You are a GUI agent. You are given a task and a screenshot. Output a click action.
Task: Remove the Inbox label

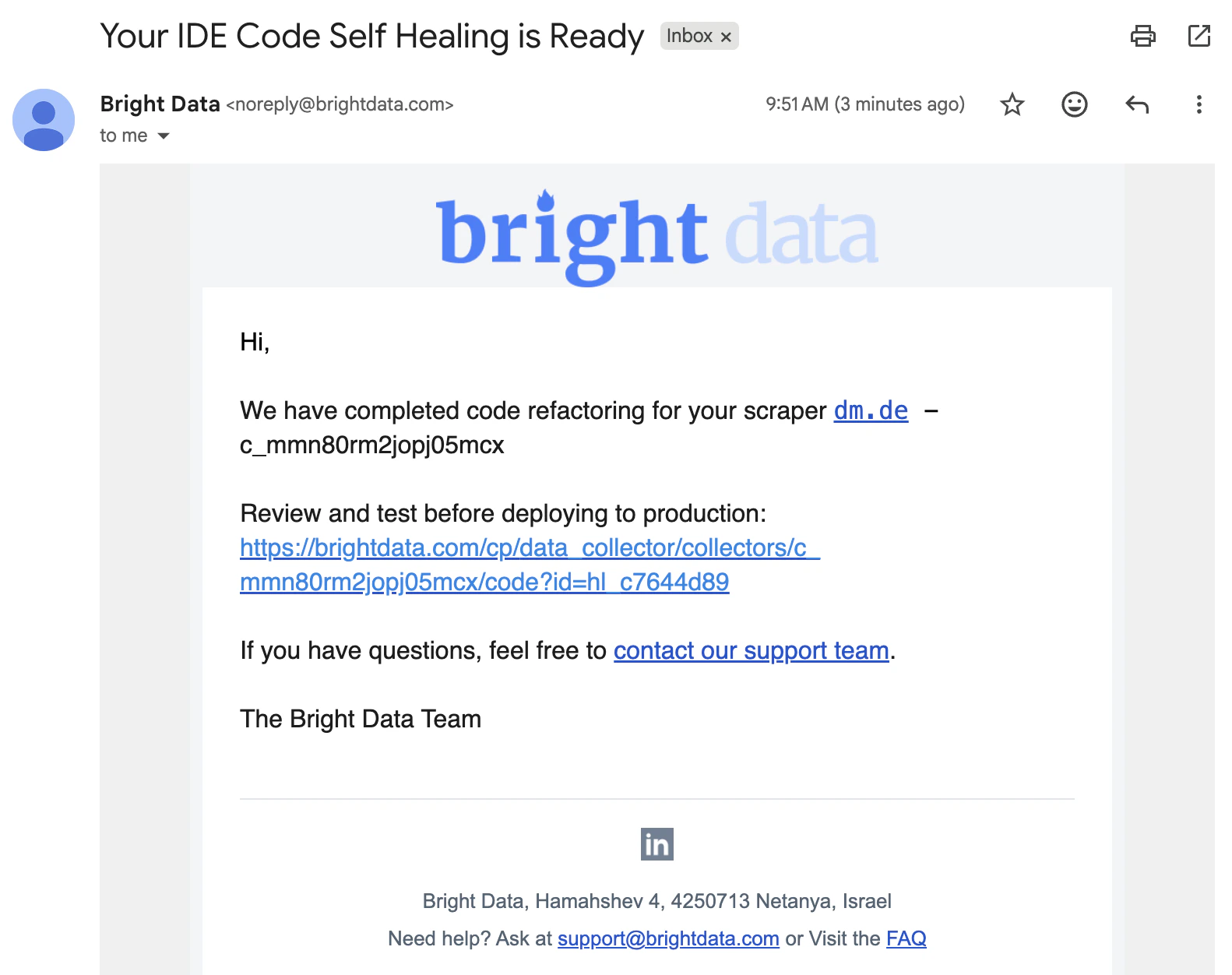pos(727,36)
